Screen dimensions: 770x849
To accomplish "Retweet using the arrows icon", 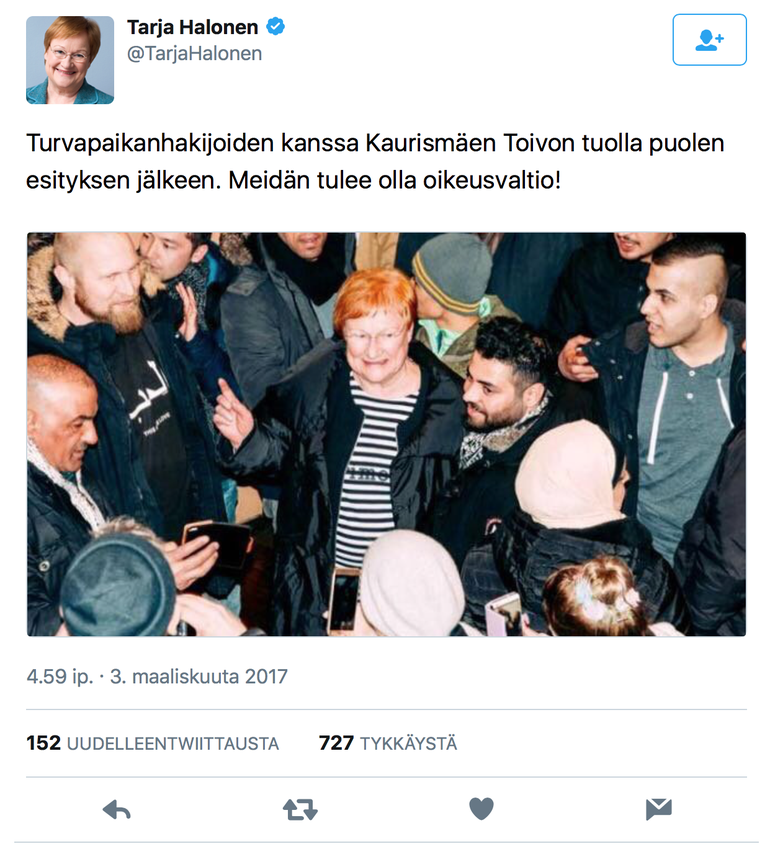I will coord(300,811).
